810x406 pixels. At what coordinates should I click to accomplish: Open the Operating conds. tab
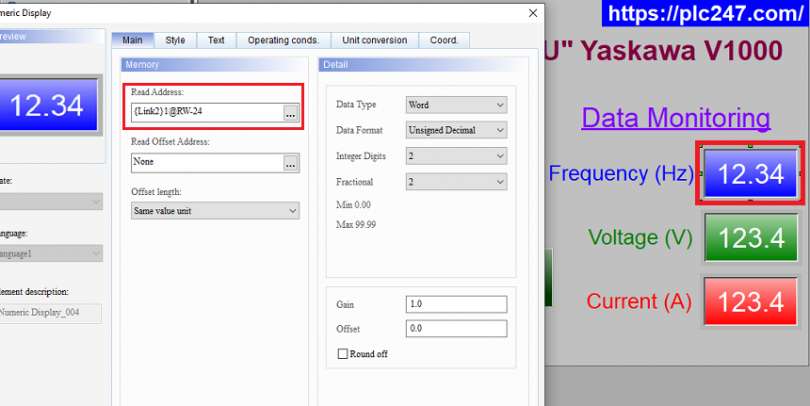click(283, 40)
